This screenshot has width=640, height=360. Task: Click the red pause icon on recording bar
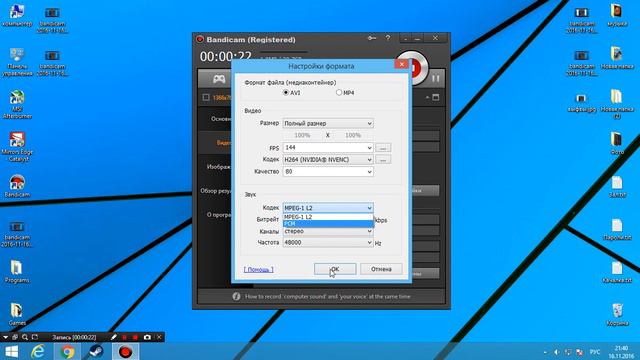tap(124, 337)
